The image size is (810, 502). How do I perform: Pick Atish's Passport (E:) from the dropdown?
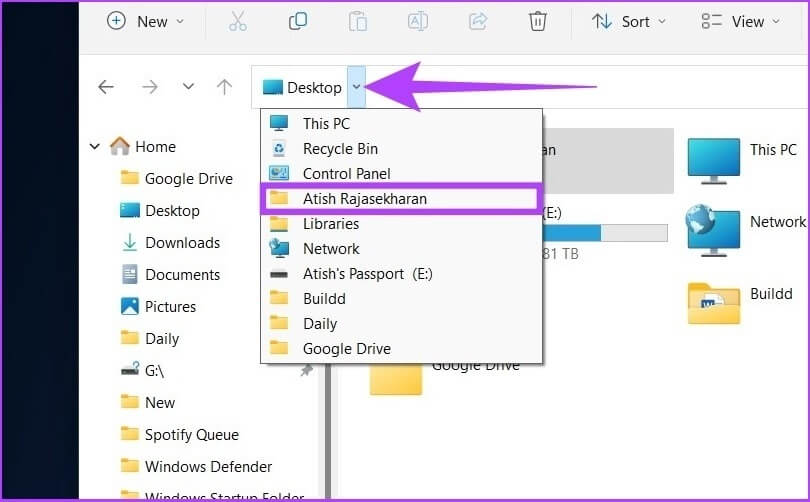point(401,274)
